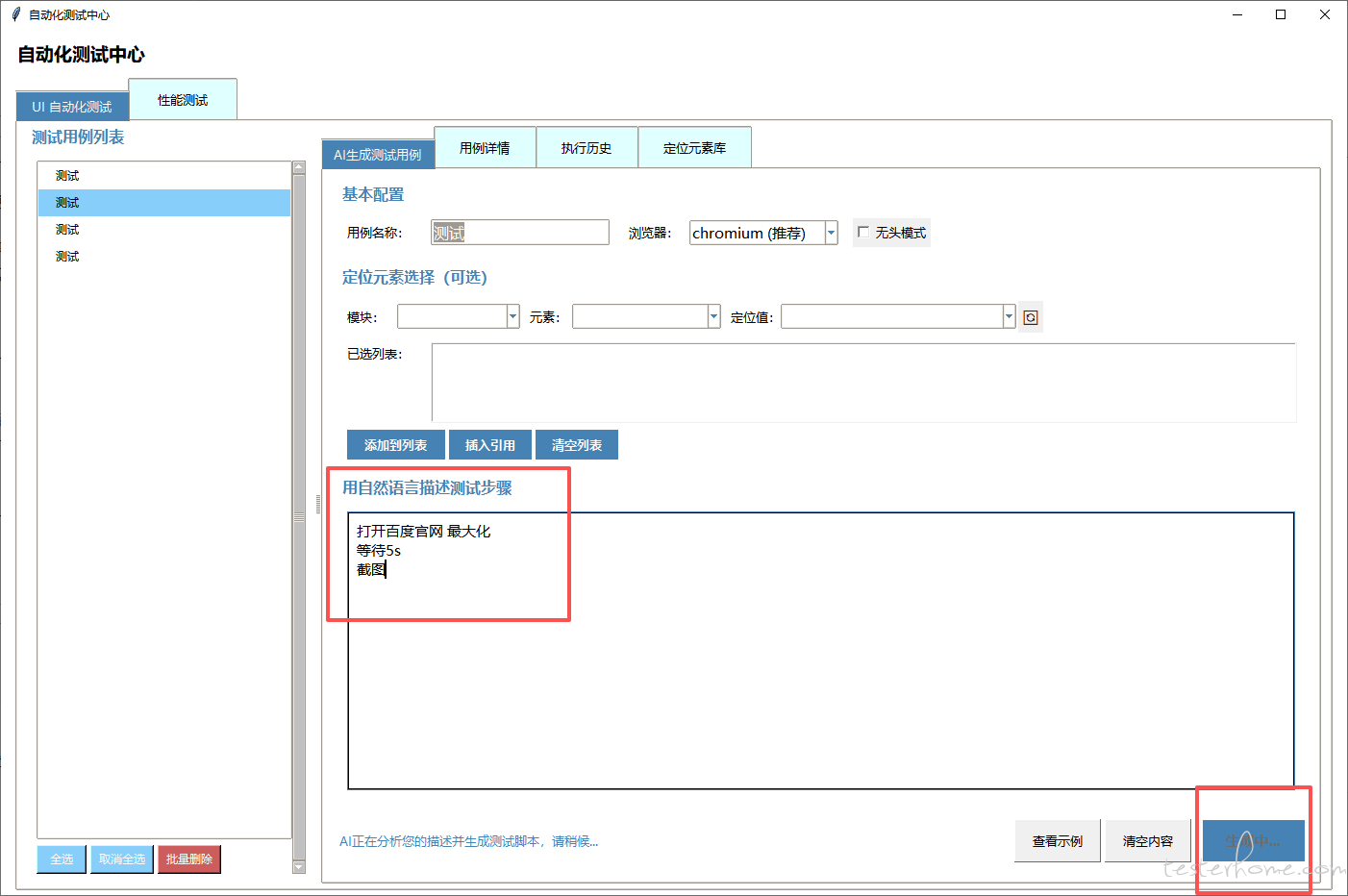
Task: Click the red 批量删除 button
Action: click(x=189, y=859)
